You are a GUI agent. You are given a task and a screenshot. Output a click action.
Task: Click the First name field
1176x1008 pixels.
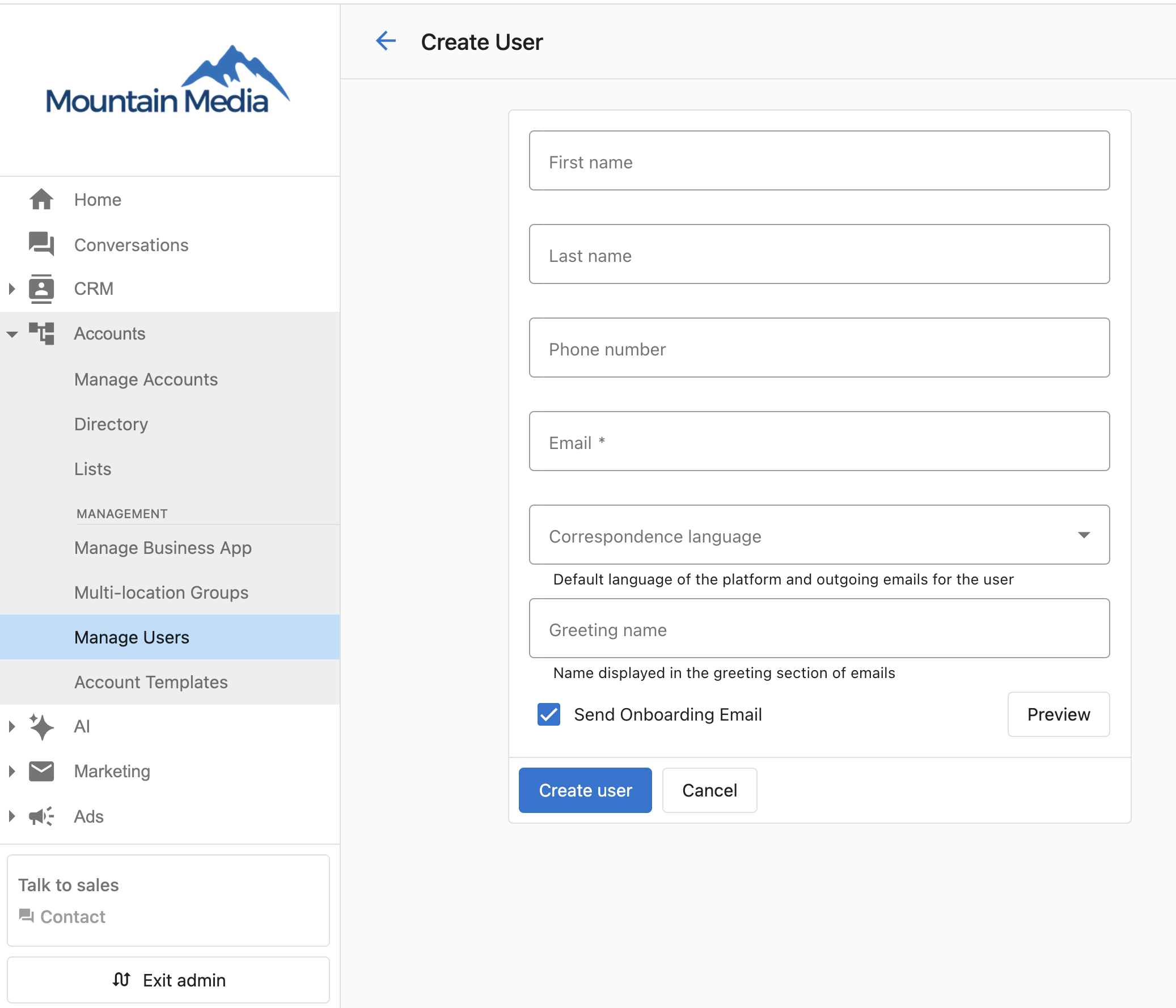click(x=819, y=160)
